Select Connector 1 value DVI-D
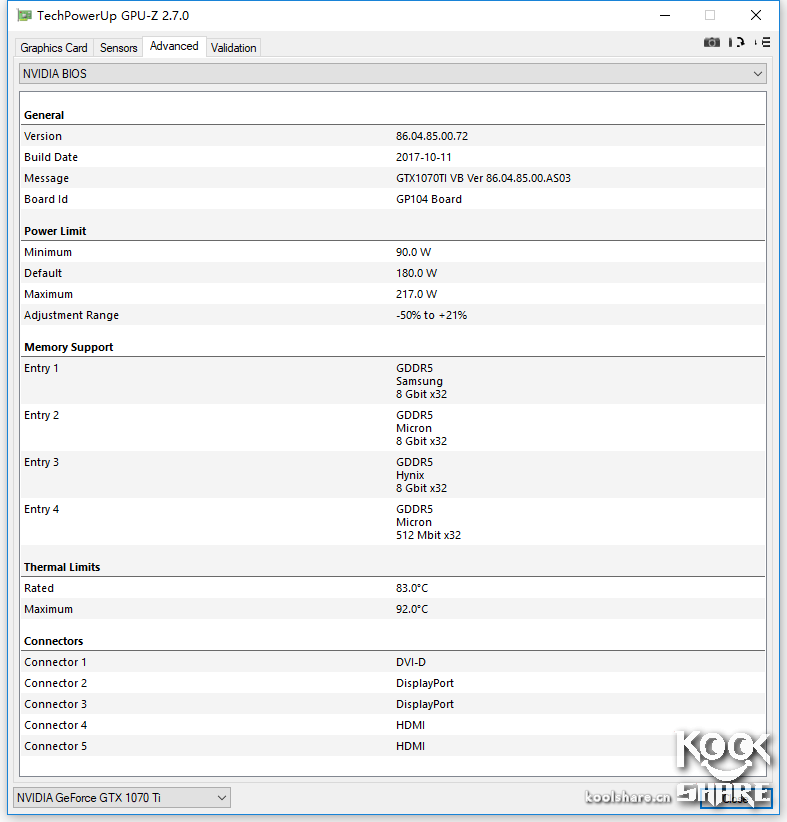This screenshot has height=822, width=787. [x=411, y=662]
